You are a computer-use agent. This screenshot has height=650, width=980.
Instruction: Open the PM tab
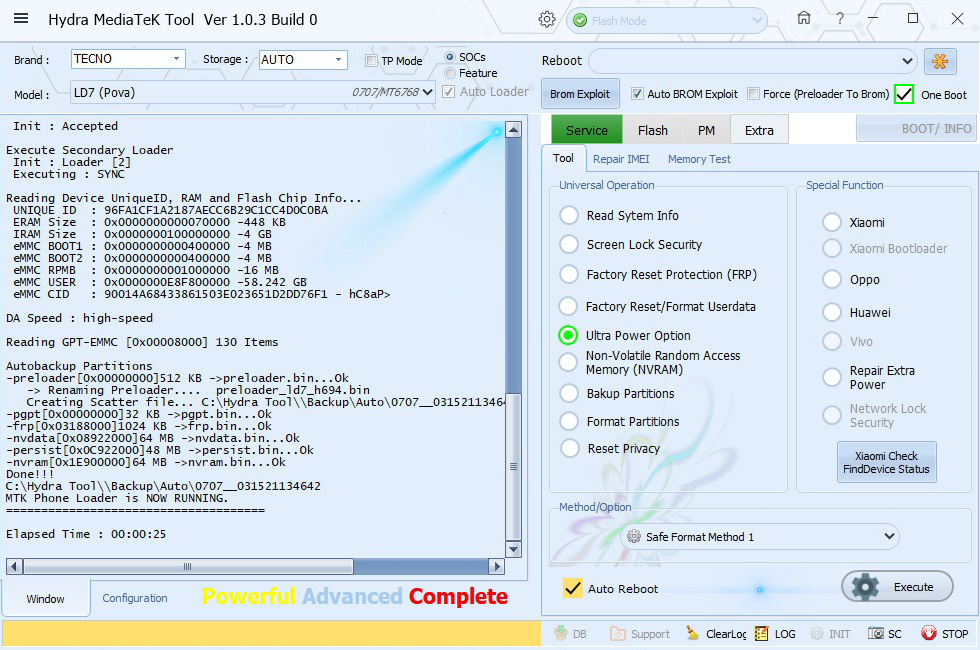[x=706, y=130]
